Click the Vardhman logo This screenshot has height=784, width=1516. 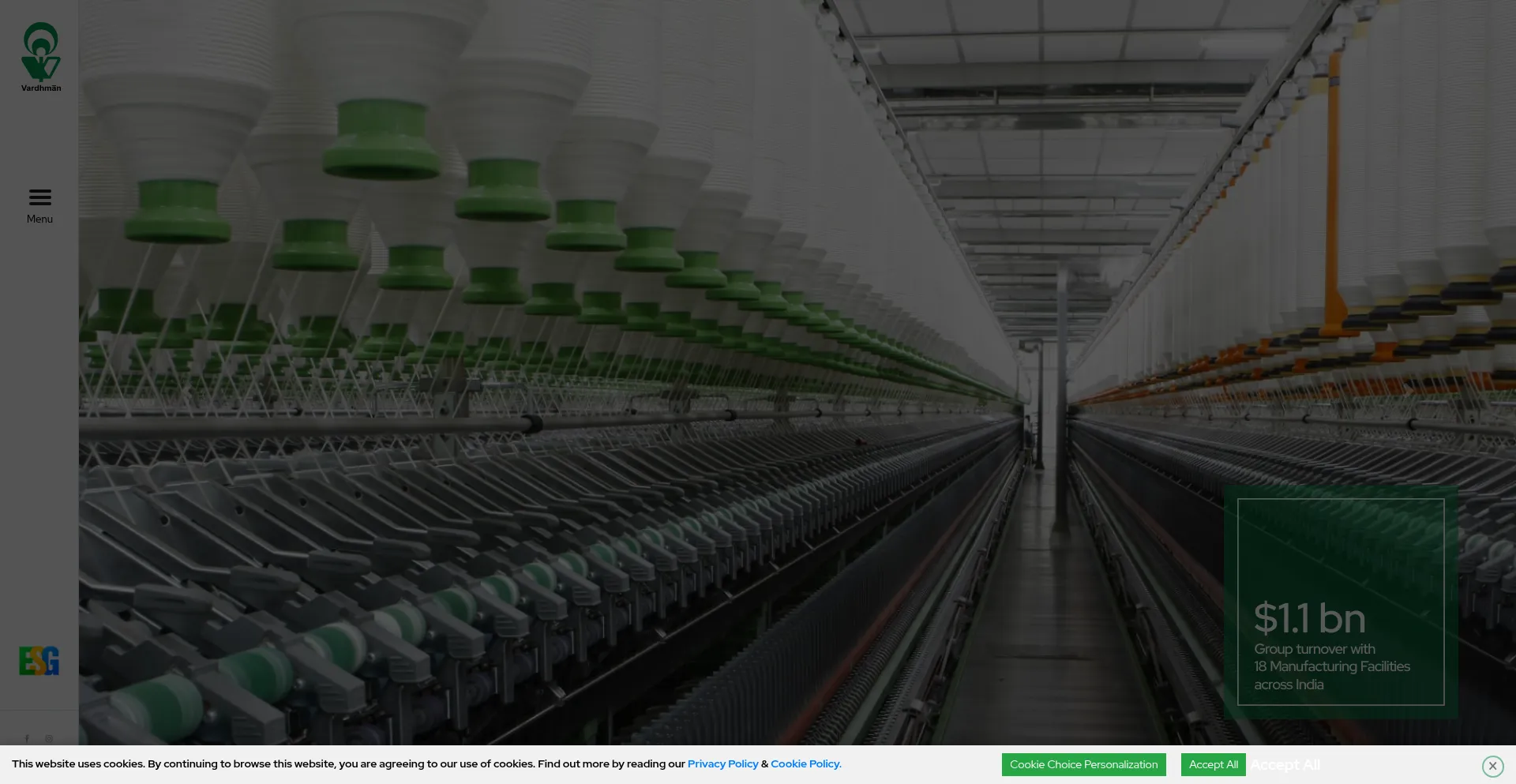click(x=41, y=57)
